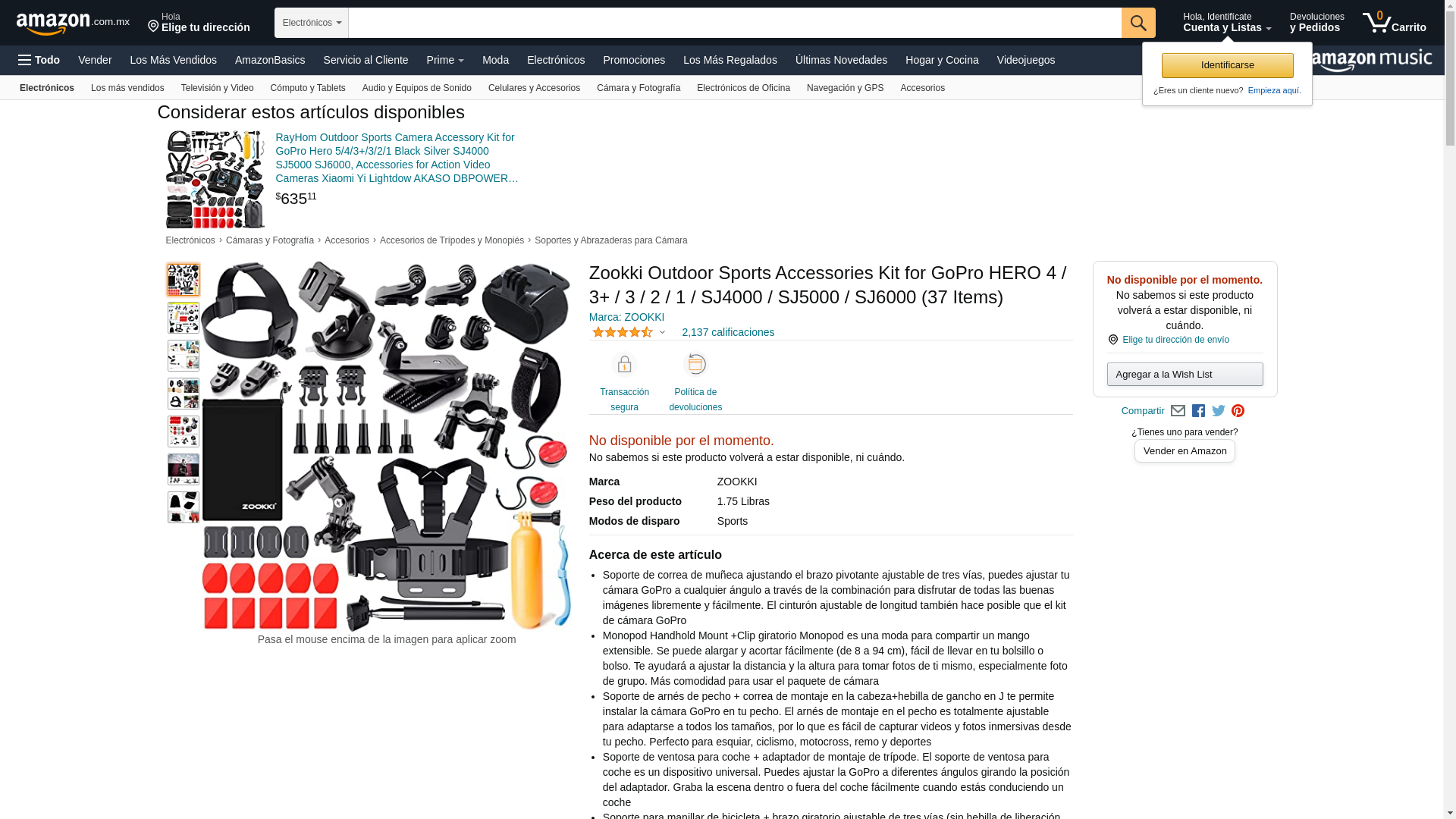Click into the search text field
This screenshot has height=819, width=1456.
click(735, 23)
